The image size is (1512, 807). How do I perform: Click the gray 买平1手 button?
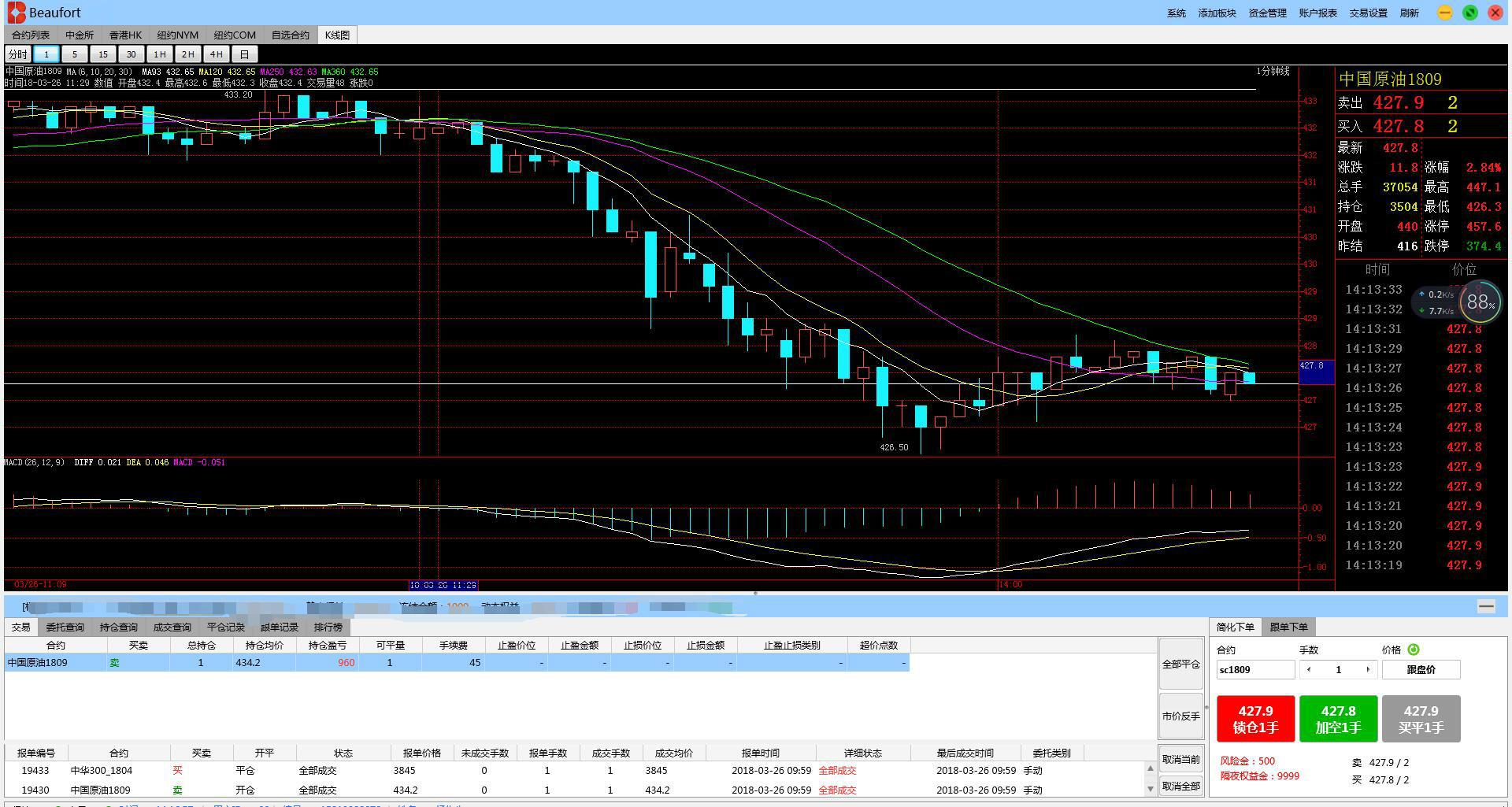click(1421, 719)
